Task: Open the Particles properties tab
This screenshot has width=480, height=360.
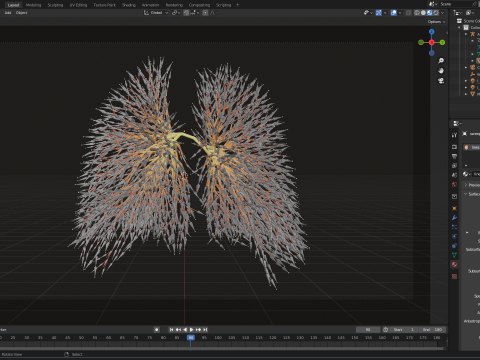Action: (454, 227)
